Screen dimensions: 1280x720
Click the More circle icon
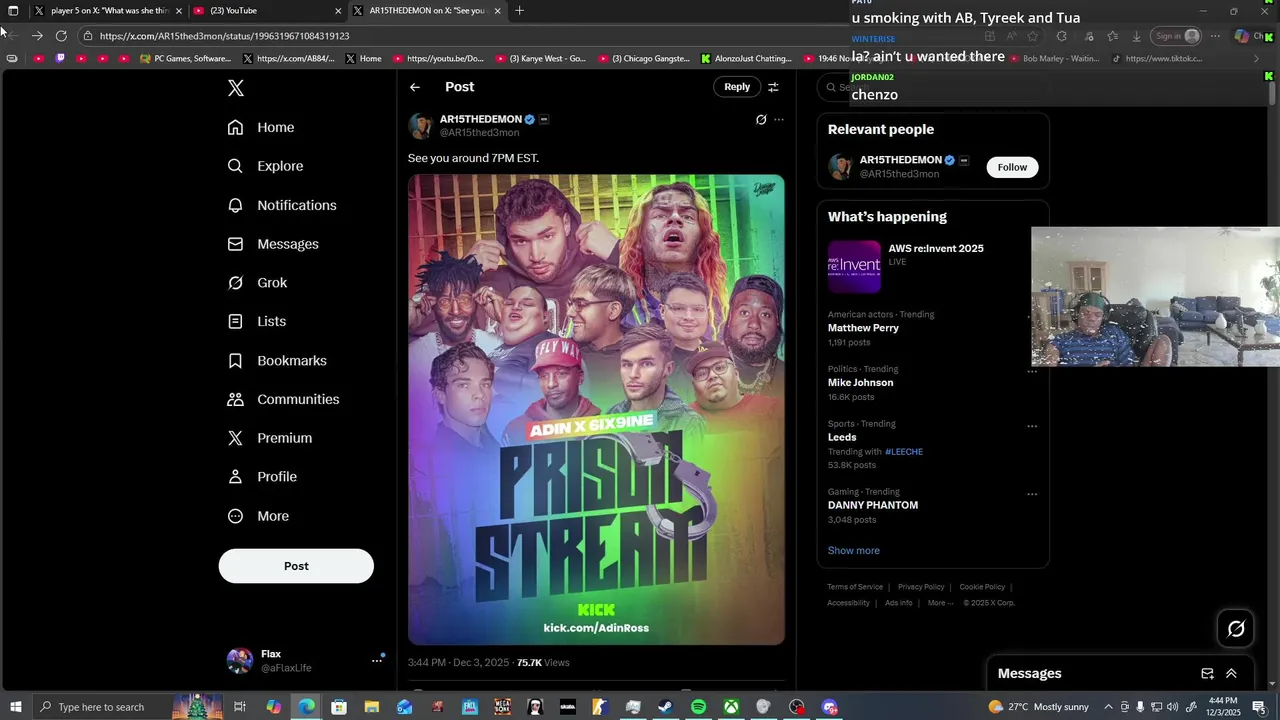(x=235, y=516)
